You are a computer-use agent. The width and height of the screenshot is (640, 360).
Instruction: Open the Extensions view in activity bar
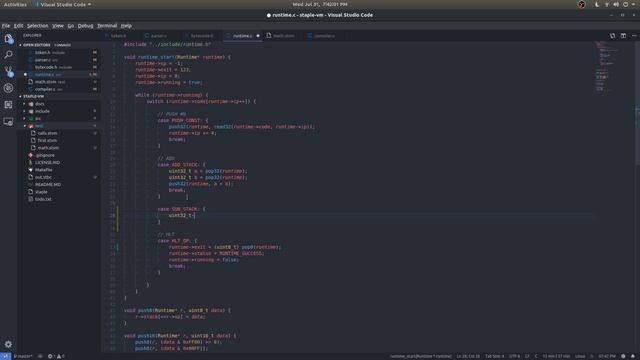pos(8,104)
